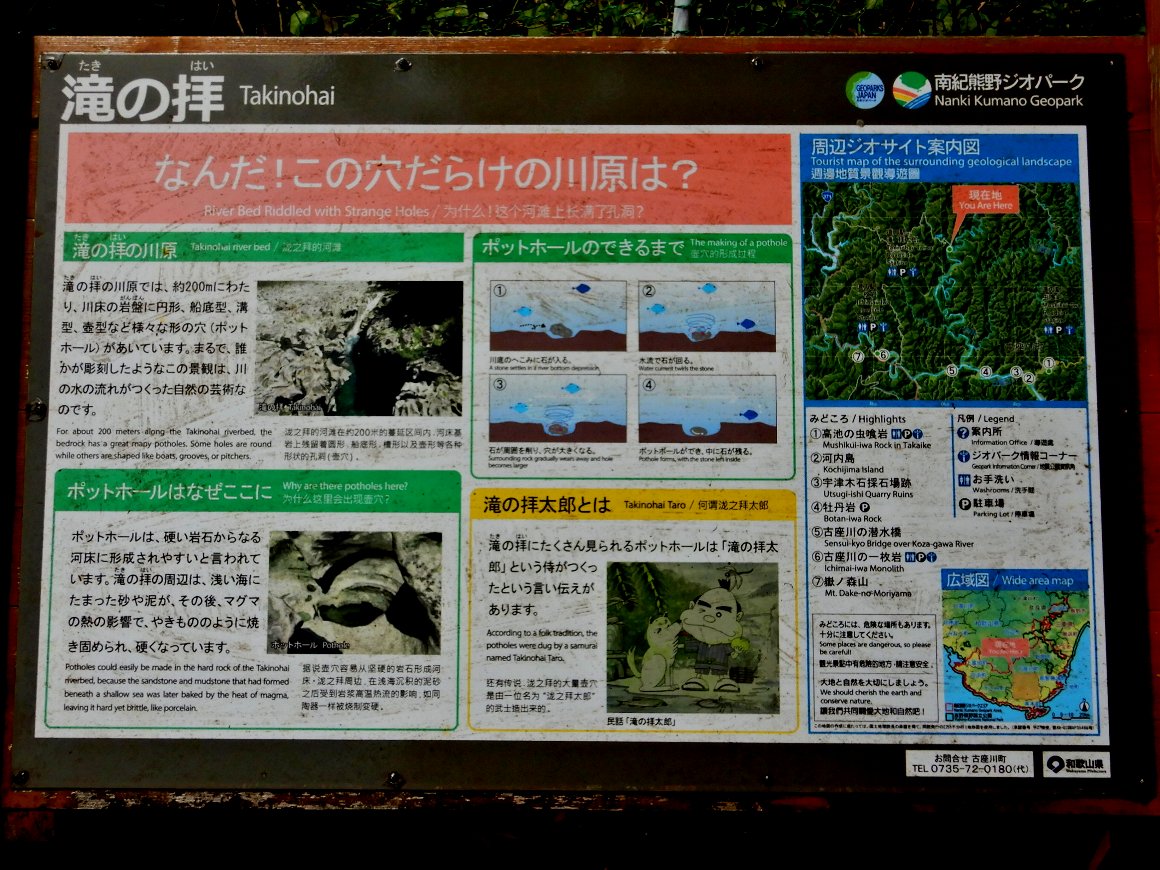
Task: Click pothole formation diagram step 4
Action: pos(707,409)
